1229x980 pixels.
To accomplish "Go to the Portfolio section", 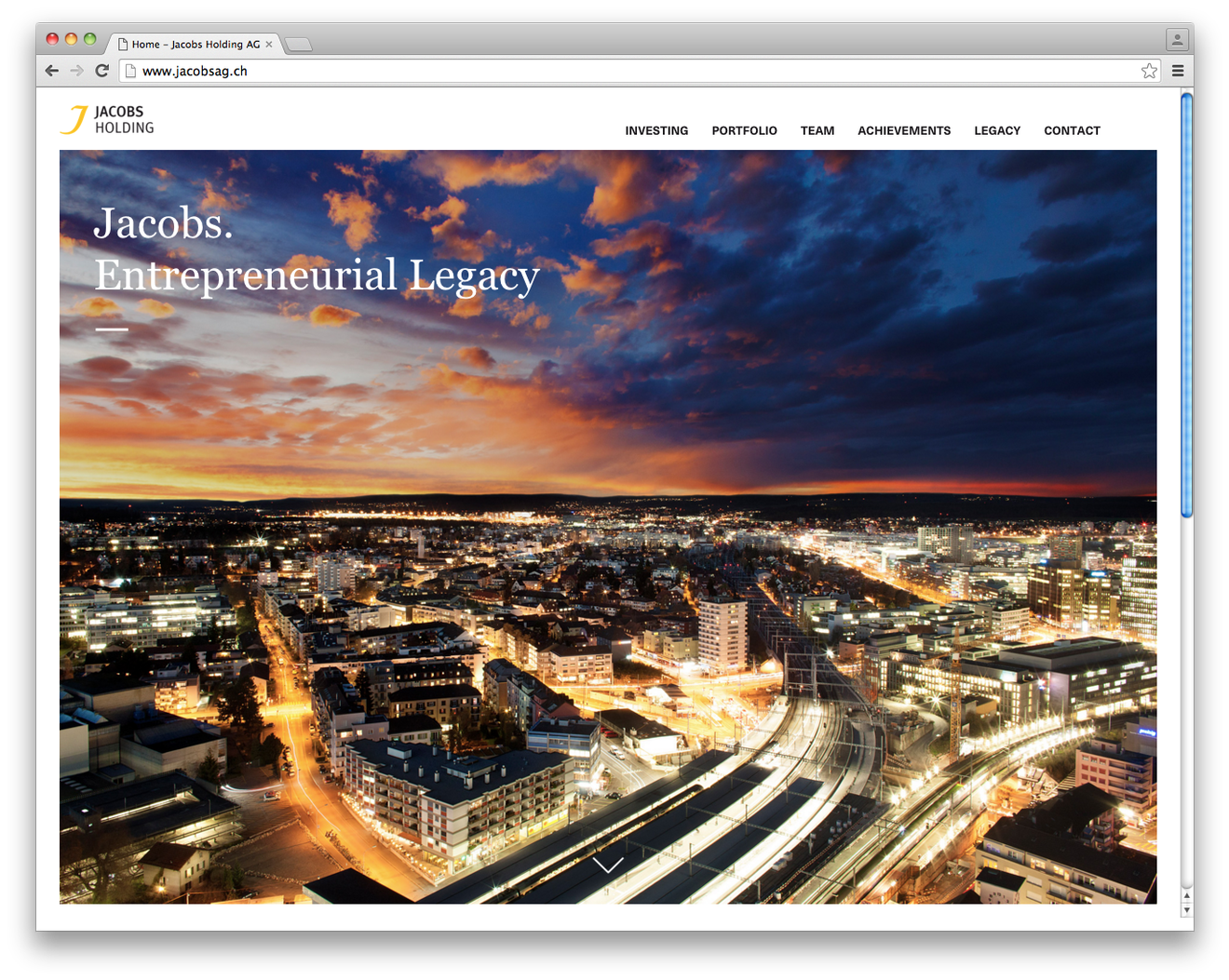I will pos(744,130).
